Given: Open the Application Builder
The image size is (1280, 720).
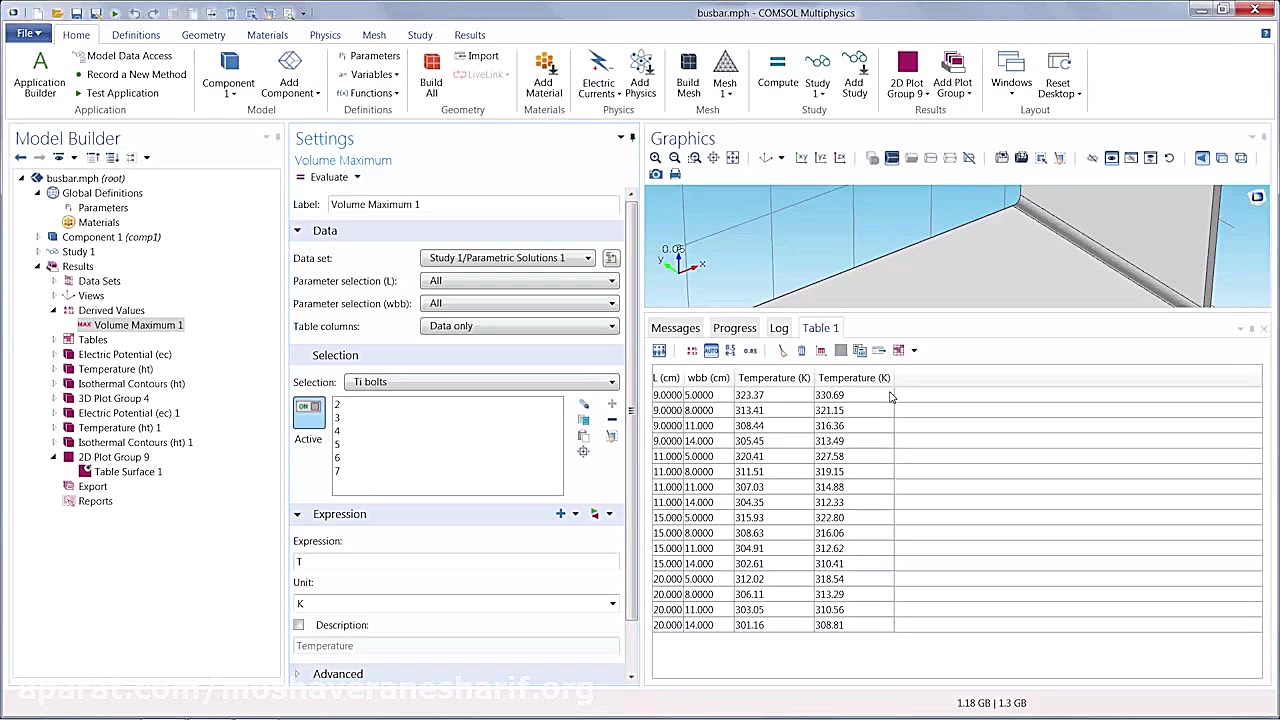Looking at the screenshot, I should click(40, 75).
